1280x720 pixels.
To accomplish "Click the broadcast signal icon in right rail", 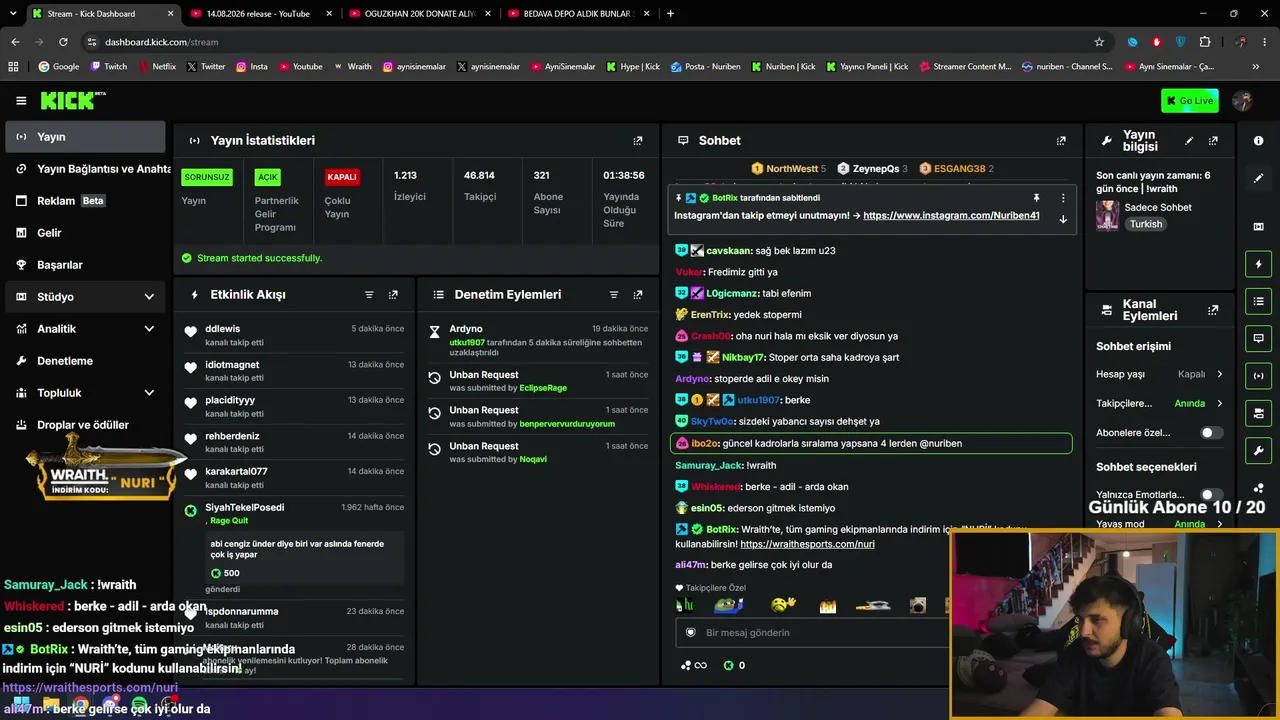I will (x=1258, y=376).
